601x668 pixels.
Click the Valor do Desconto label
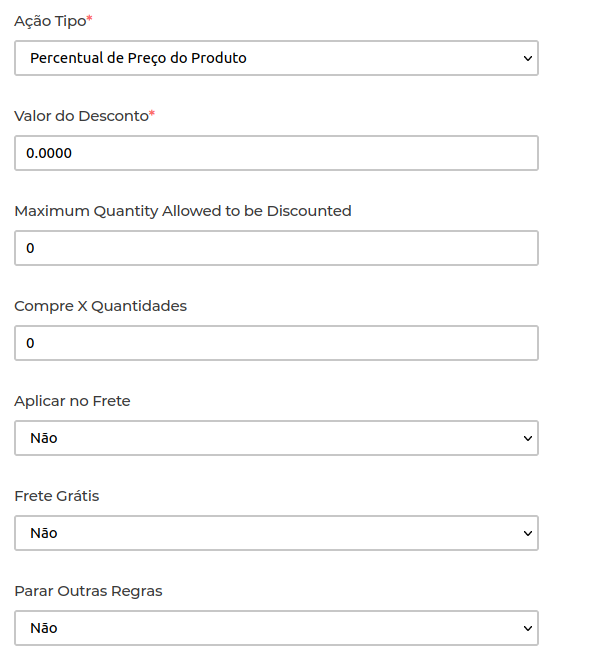click(x=80, y=116)
